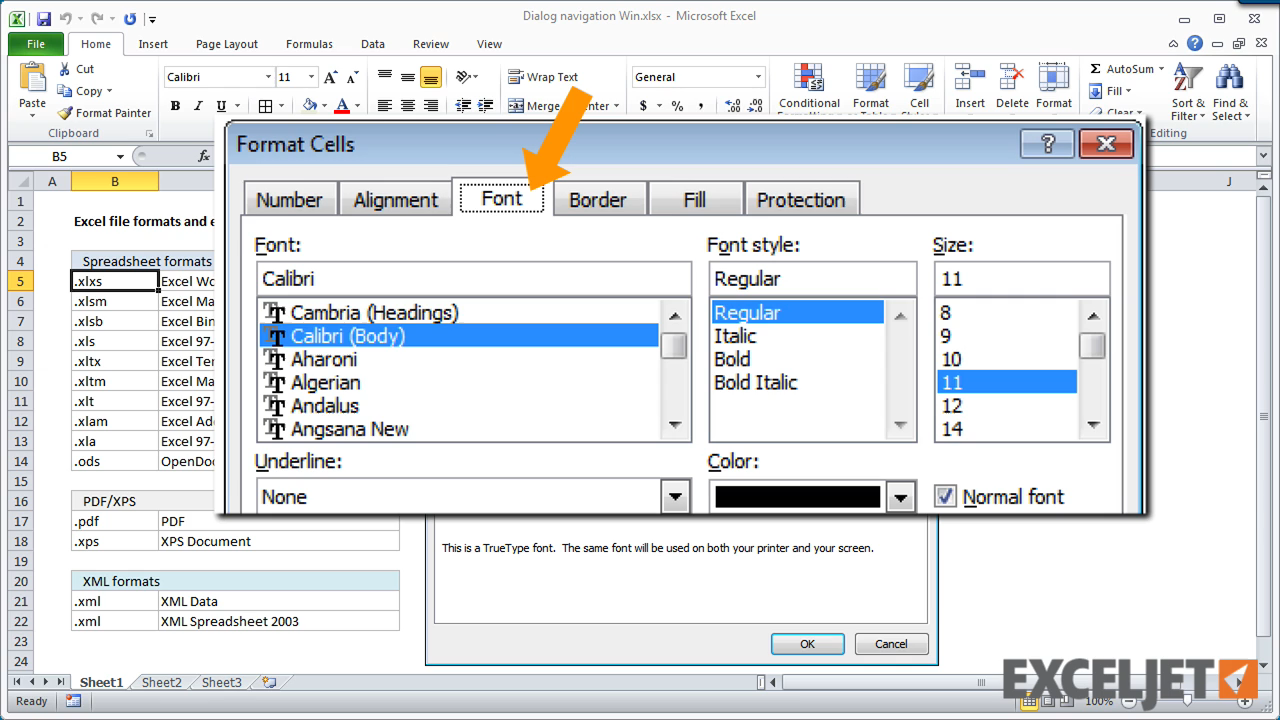The image size is (1280, 720).
Task: Expand the Underline combo box in dialog
Action: 676,497
